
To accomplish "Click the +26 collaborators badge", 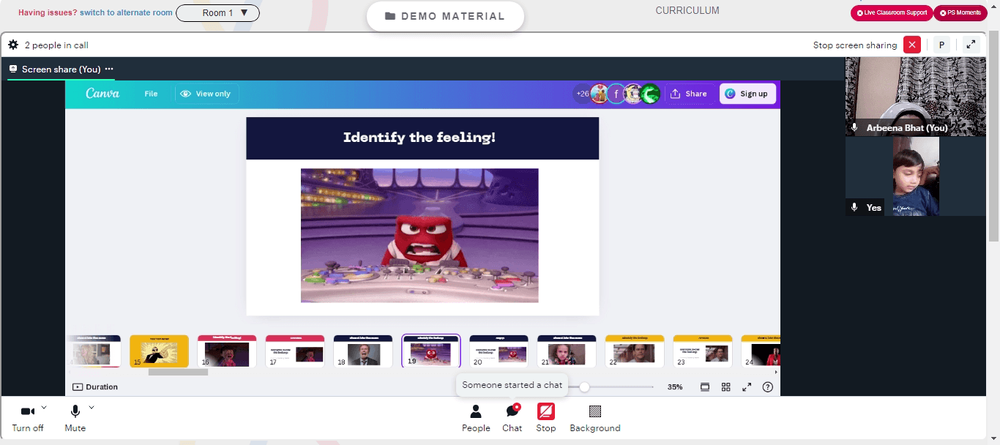I will [x=582, y=94].
